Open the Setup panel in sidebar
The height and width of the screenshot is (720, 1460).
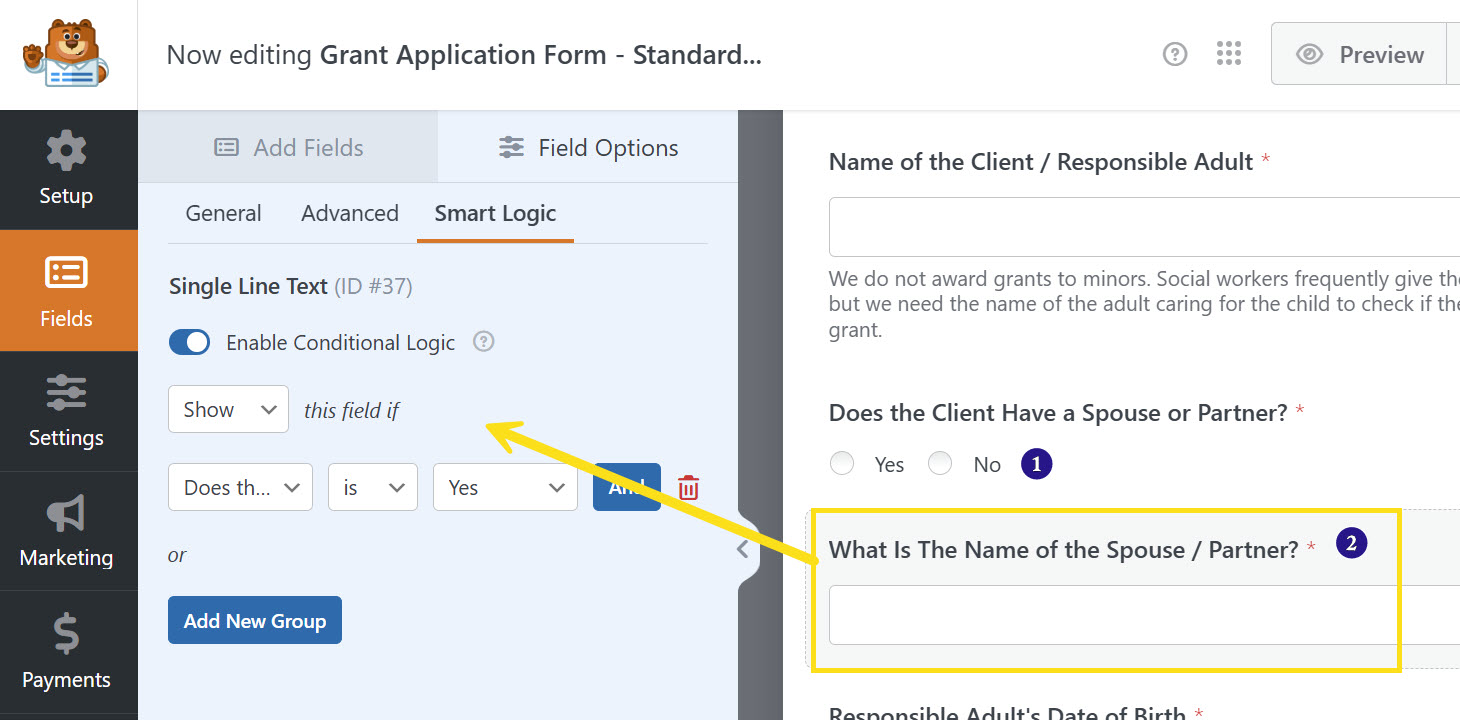(x=66, y=169)
